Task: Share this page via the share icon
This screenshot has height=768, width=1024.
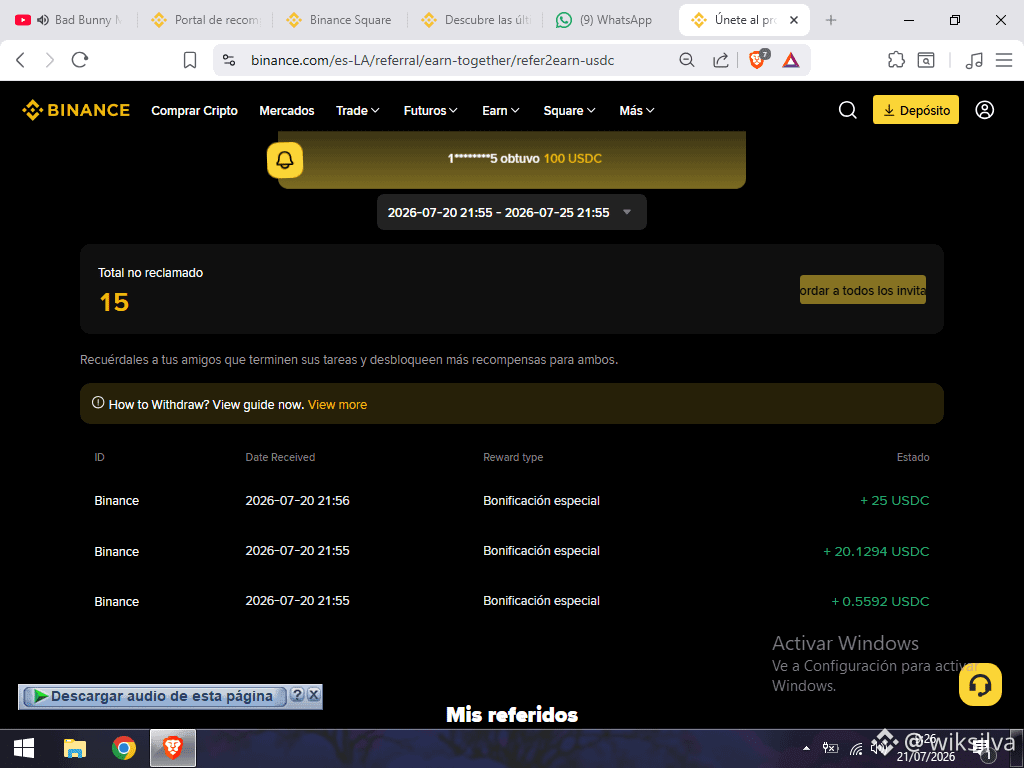Action: pos(720,60)
